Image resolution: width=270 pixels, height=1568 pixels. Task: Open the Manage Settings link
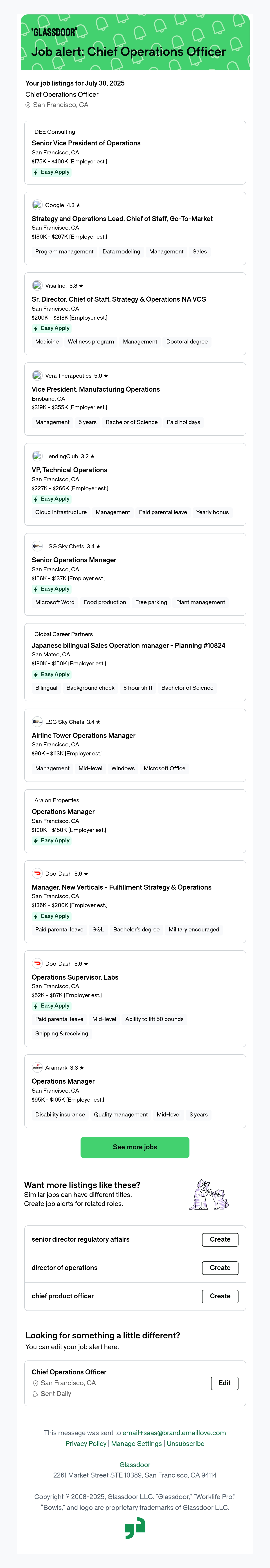pyautogui.click(x=136, y=1443)
